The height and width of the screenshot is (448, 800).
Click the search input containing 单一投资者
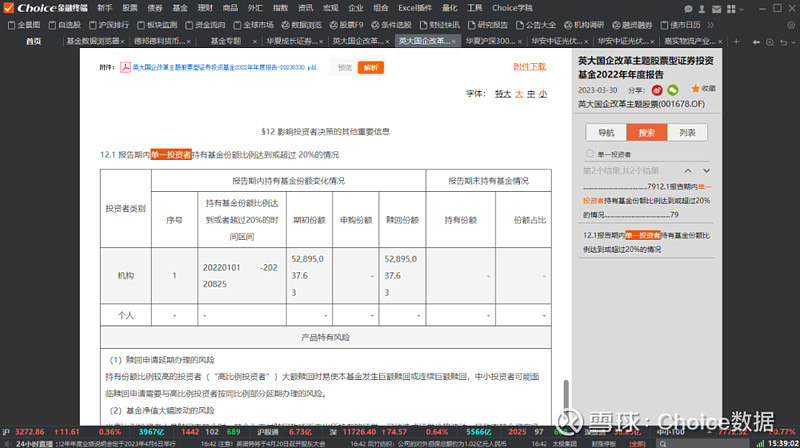[648, 154]
